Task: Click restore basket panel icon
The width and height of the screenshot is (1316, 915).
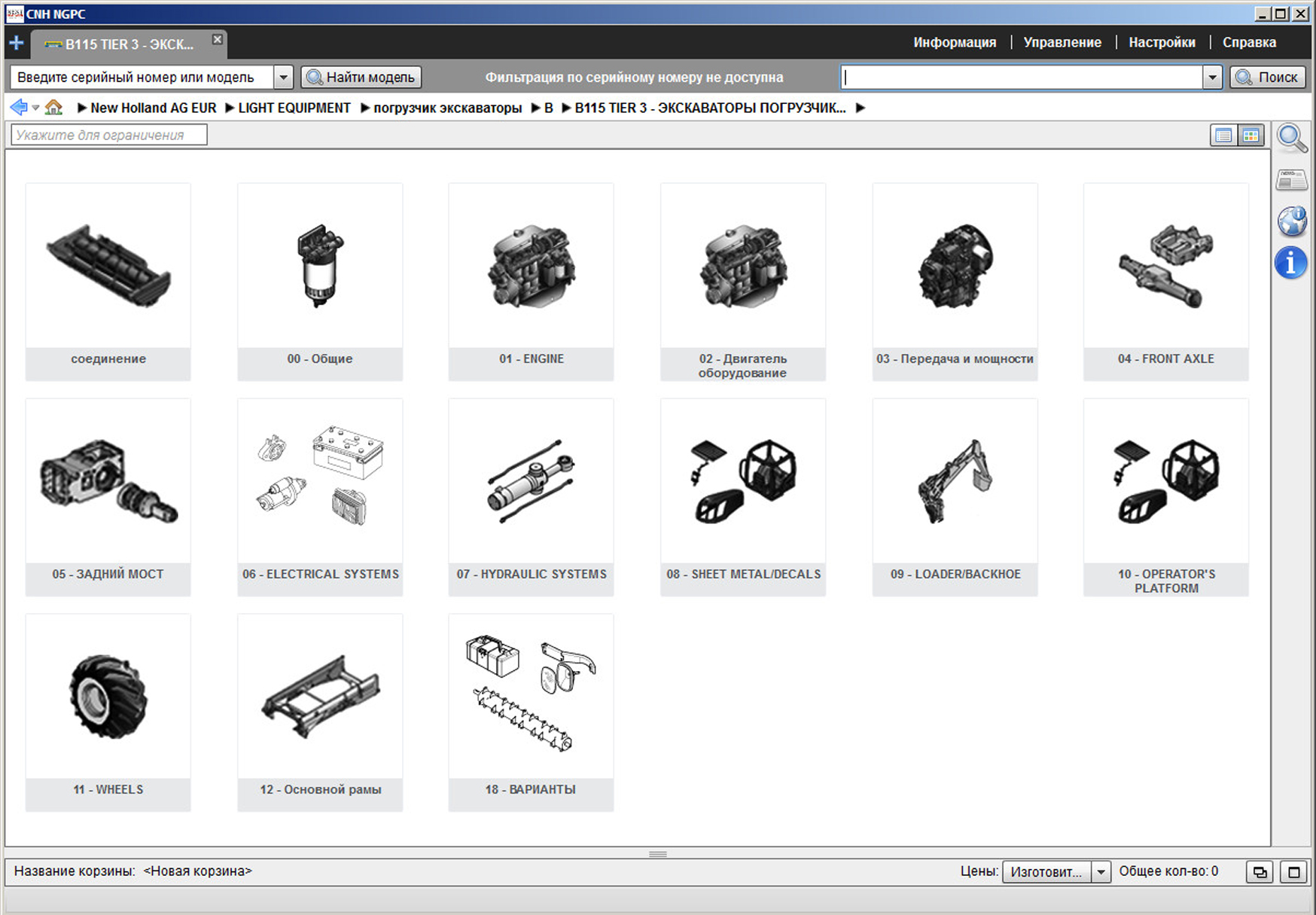Action: pos(1260,872)
